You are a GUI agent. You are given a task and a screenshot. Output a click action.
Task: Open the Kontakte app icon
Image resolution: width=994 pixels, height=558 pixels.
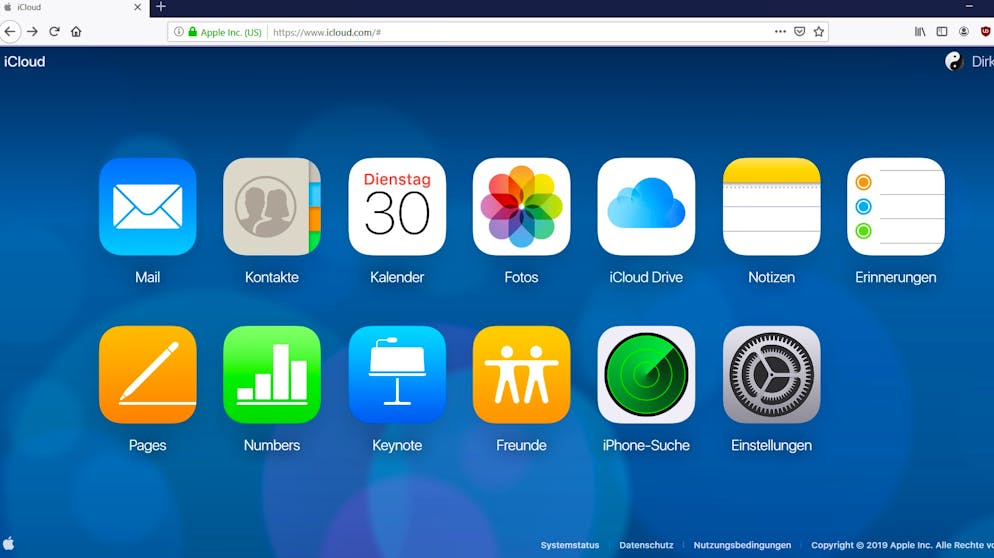click(x=272, y=207)
